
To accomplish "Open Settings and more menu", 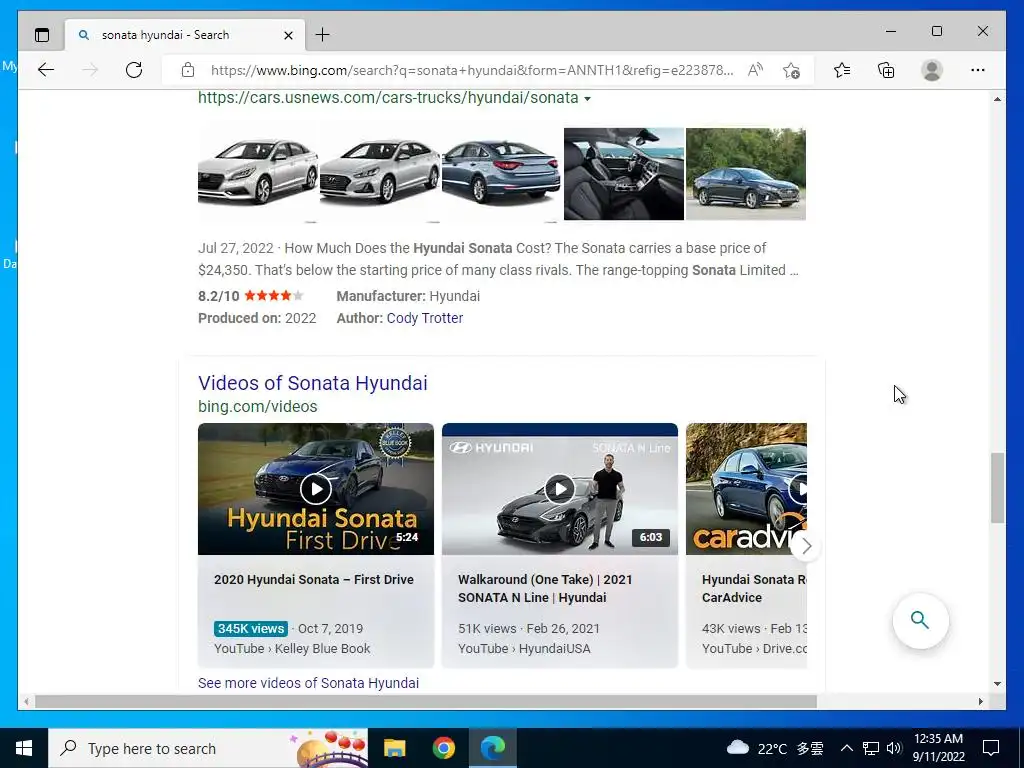I will [x=978, y=70].
